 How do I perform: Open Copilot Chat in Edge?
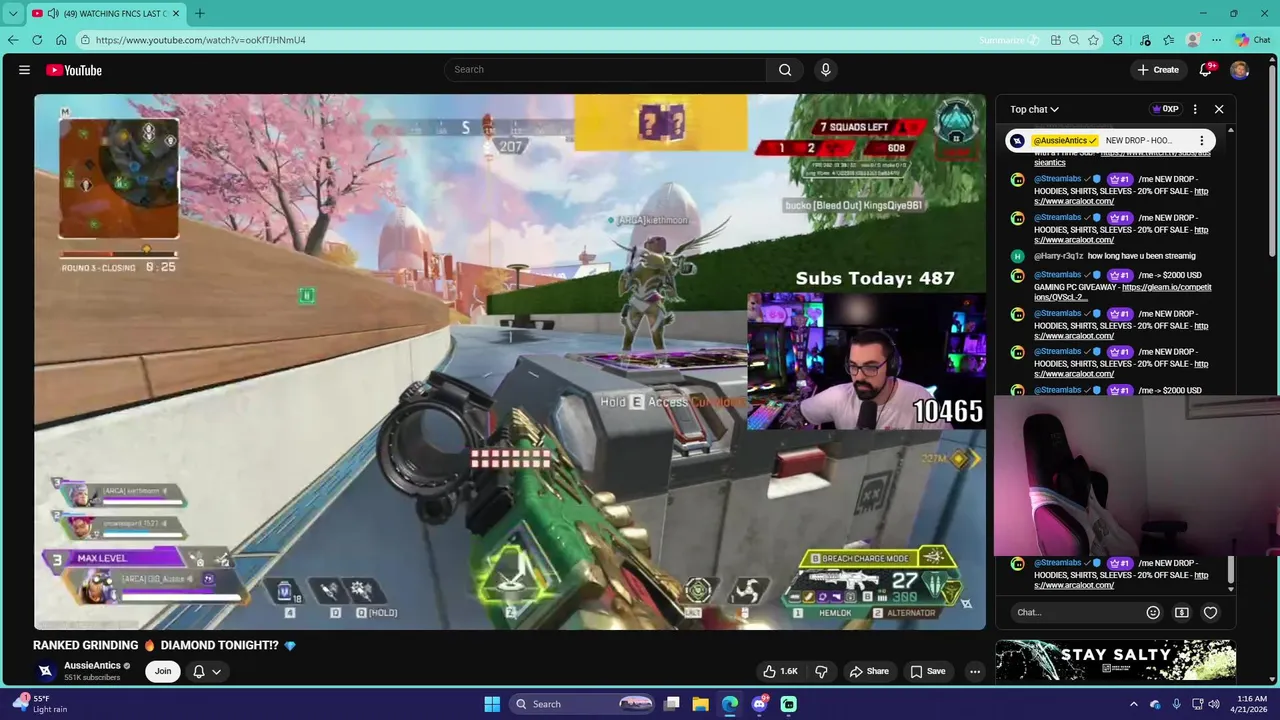[x=1252, y=40]
